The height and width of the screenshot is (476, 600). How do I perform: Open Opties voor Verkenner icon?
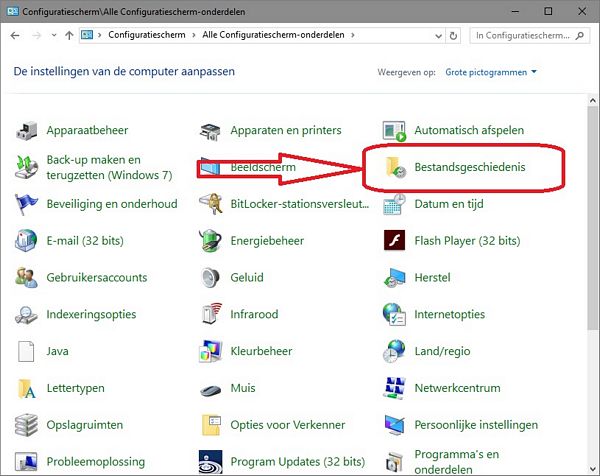pyautogui.click(x=211, y=425)
